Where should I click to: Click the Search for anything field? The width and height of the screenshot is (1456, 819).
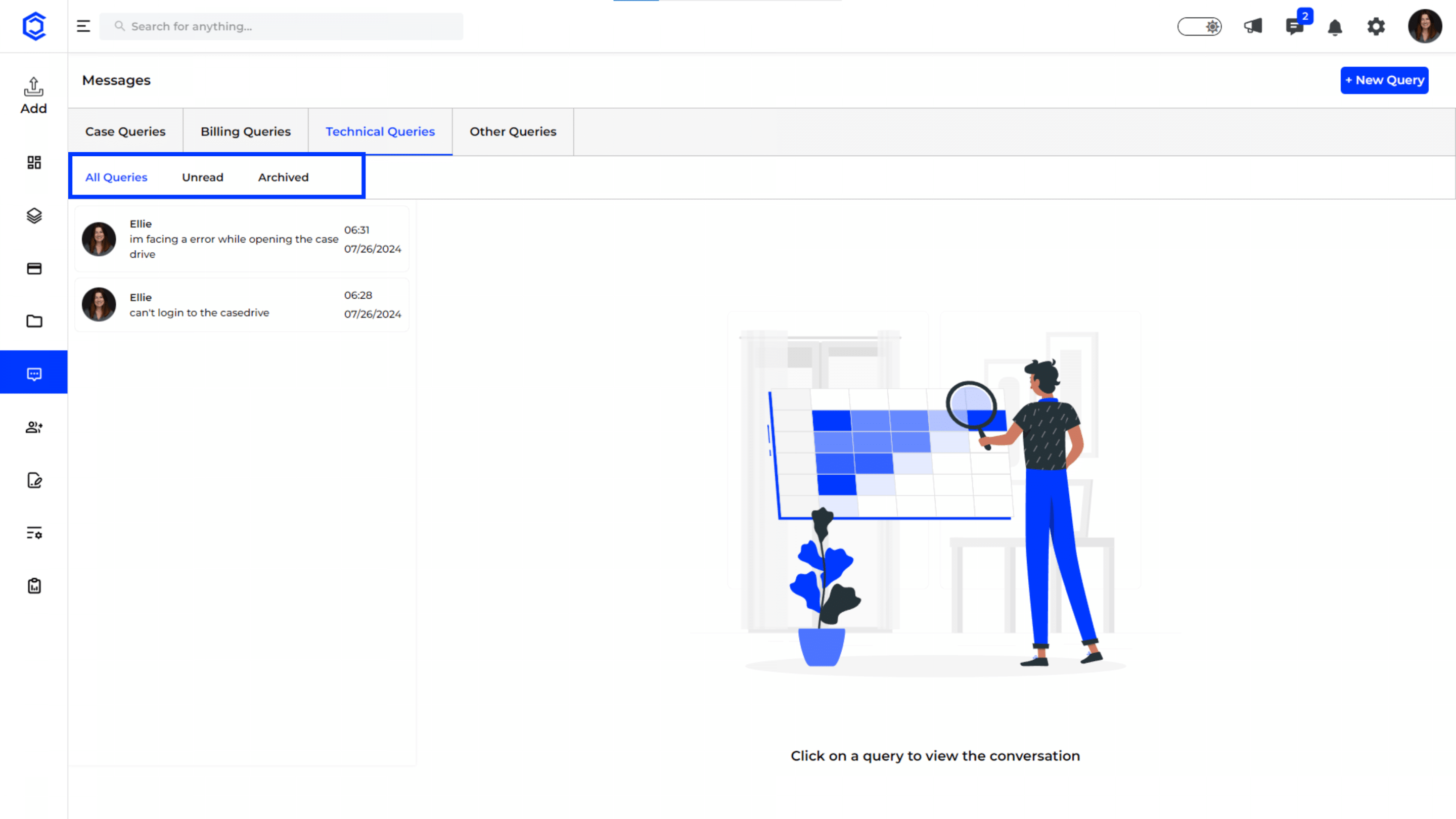[281, 27]
